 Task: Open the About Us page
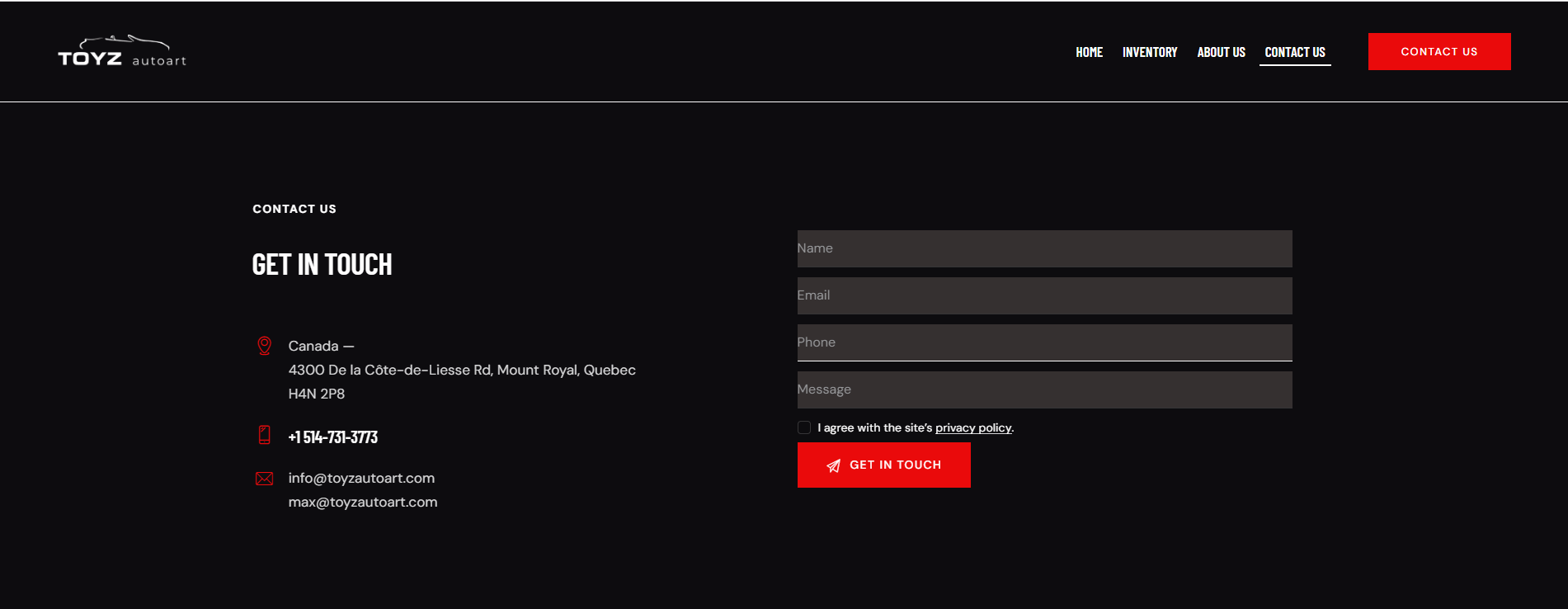point(1221,52)
